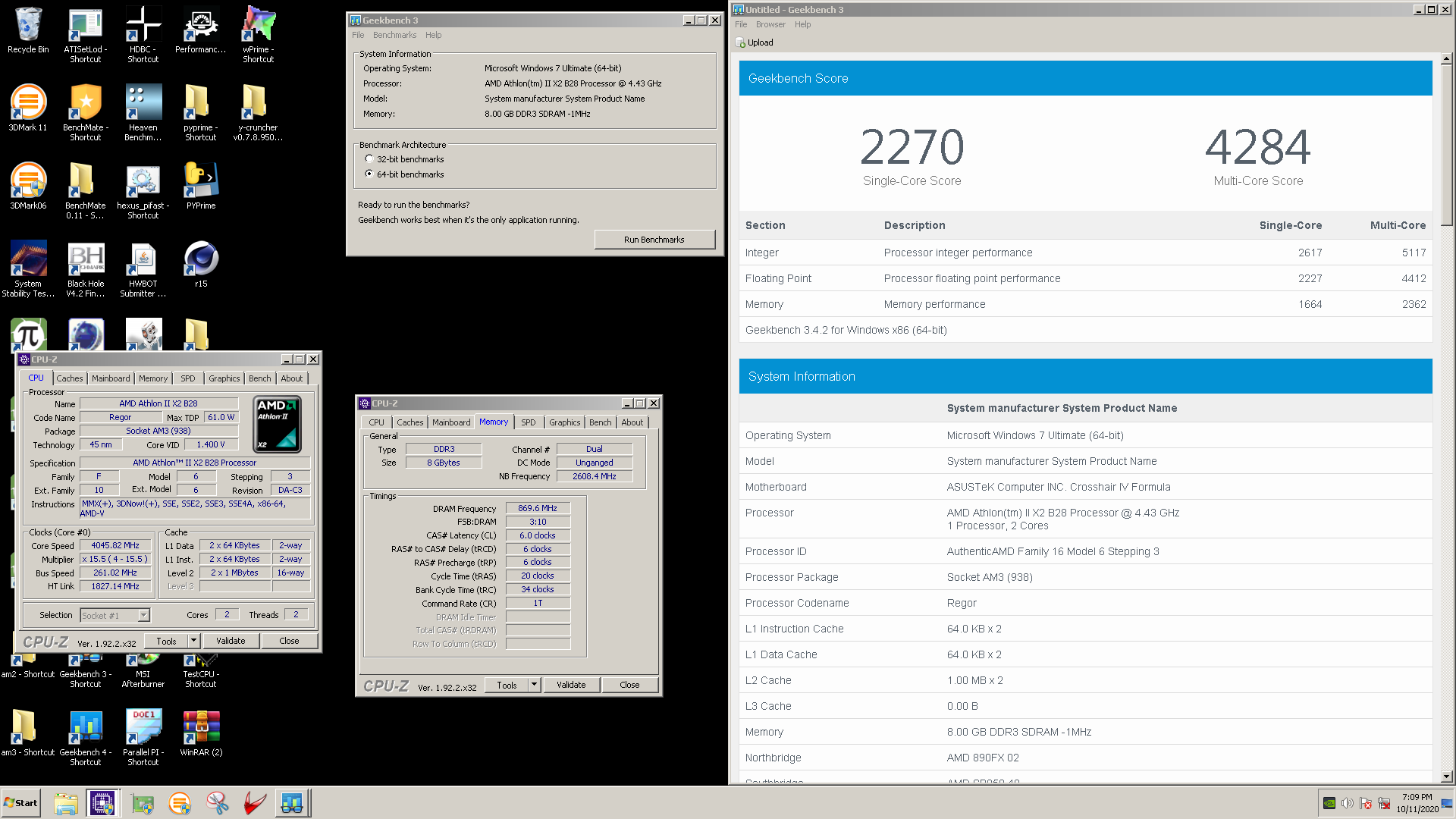Viewport: 1456px width, 819px height.
Task: Open the Recycle Bin desktop icon
Action: click(x=28, y=30)
